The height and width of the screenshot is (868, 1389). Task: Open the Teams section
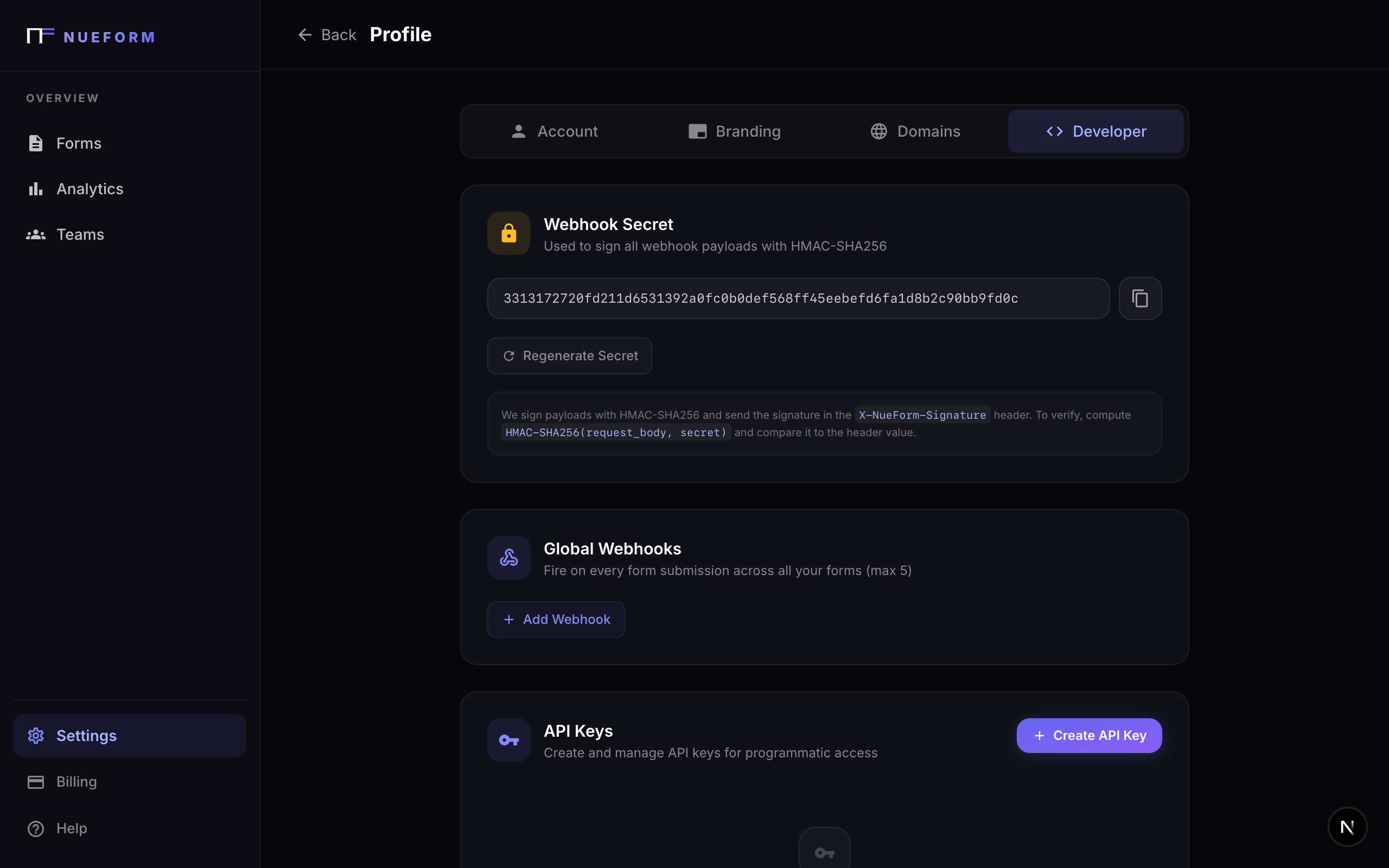point(80,234)
